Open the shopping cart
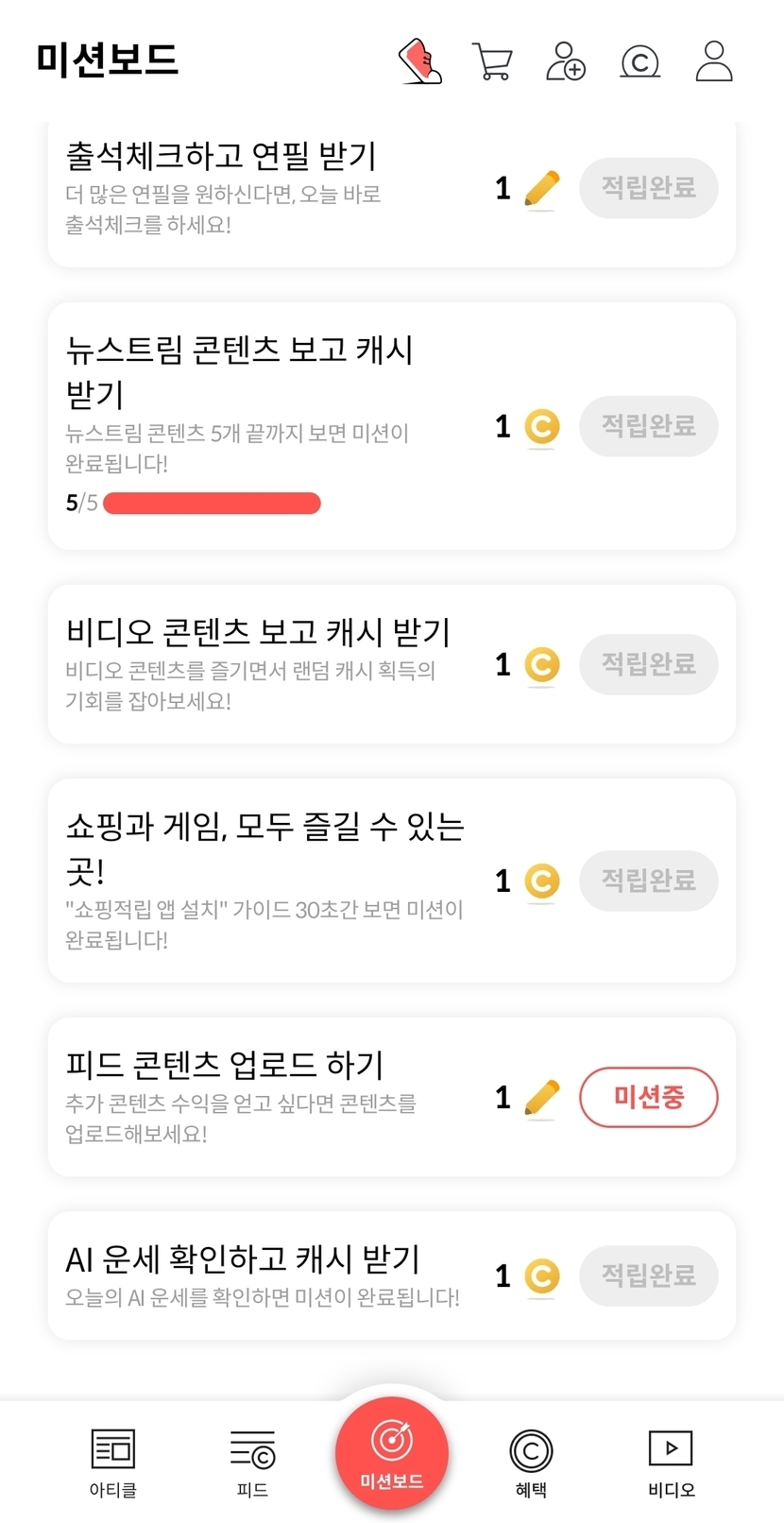The height and width of the screenshot is (1523, 784). (492, 62)
